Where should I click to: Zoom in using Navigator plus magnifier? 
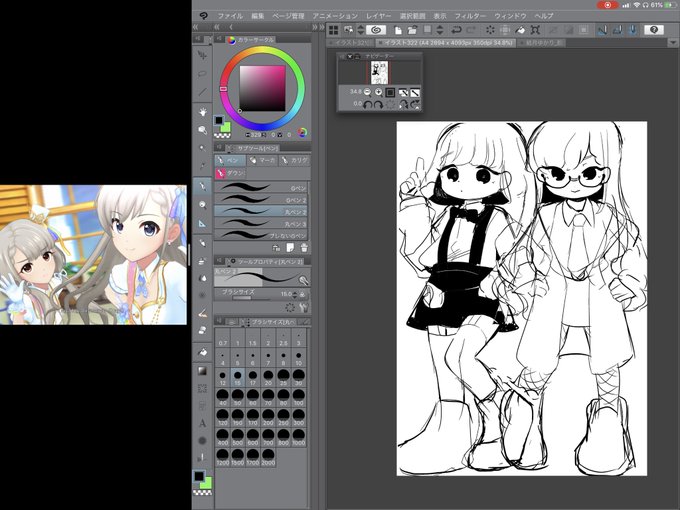(379, 92)
